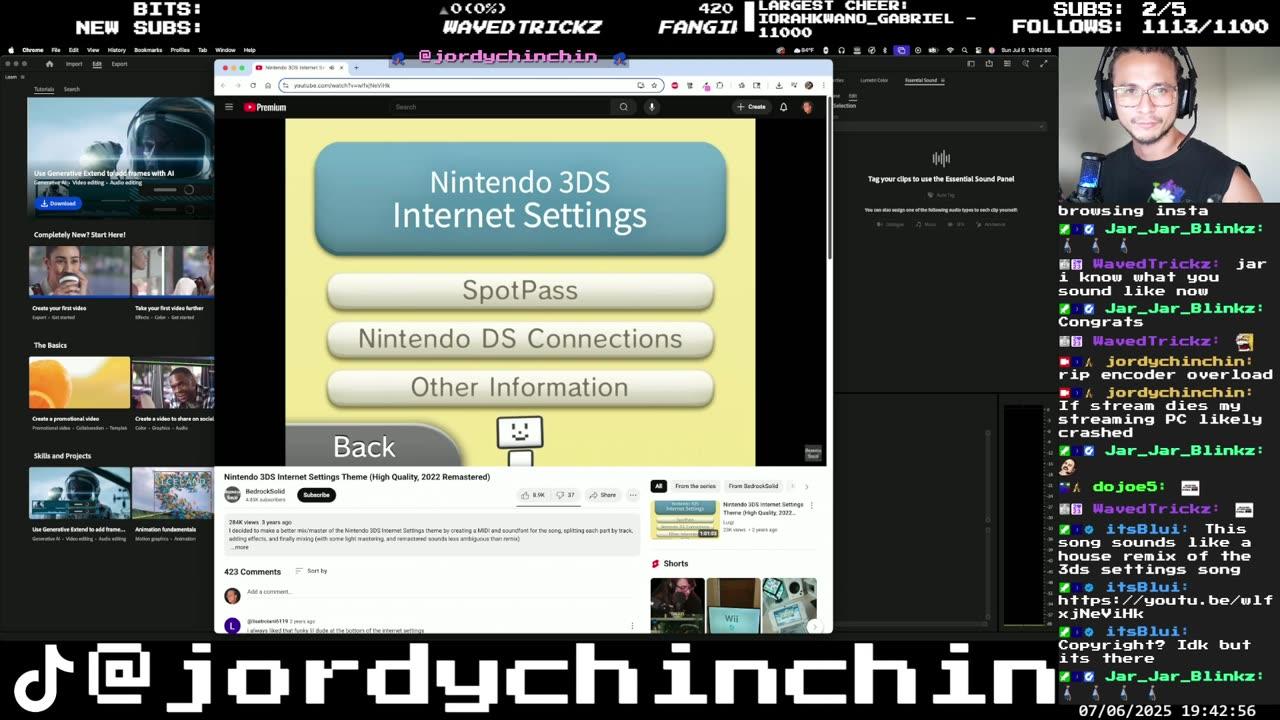
Task: Open more actions beside Share
Action: 632,495
